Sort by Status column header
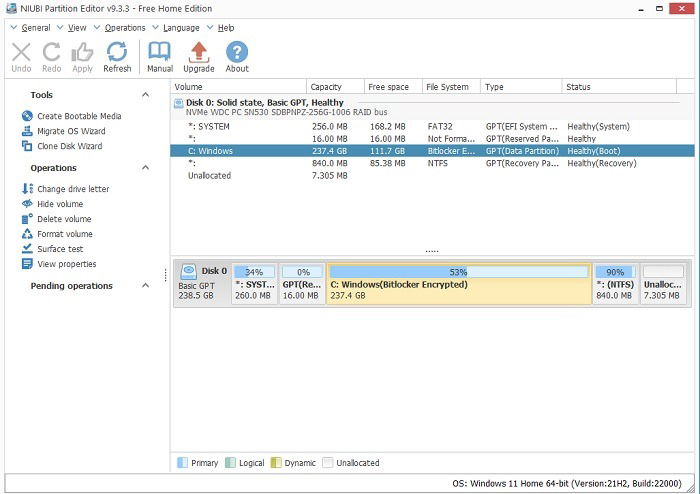Viewport: 700px width, 494px height. [x=620, y=87]
